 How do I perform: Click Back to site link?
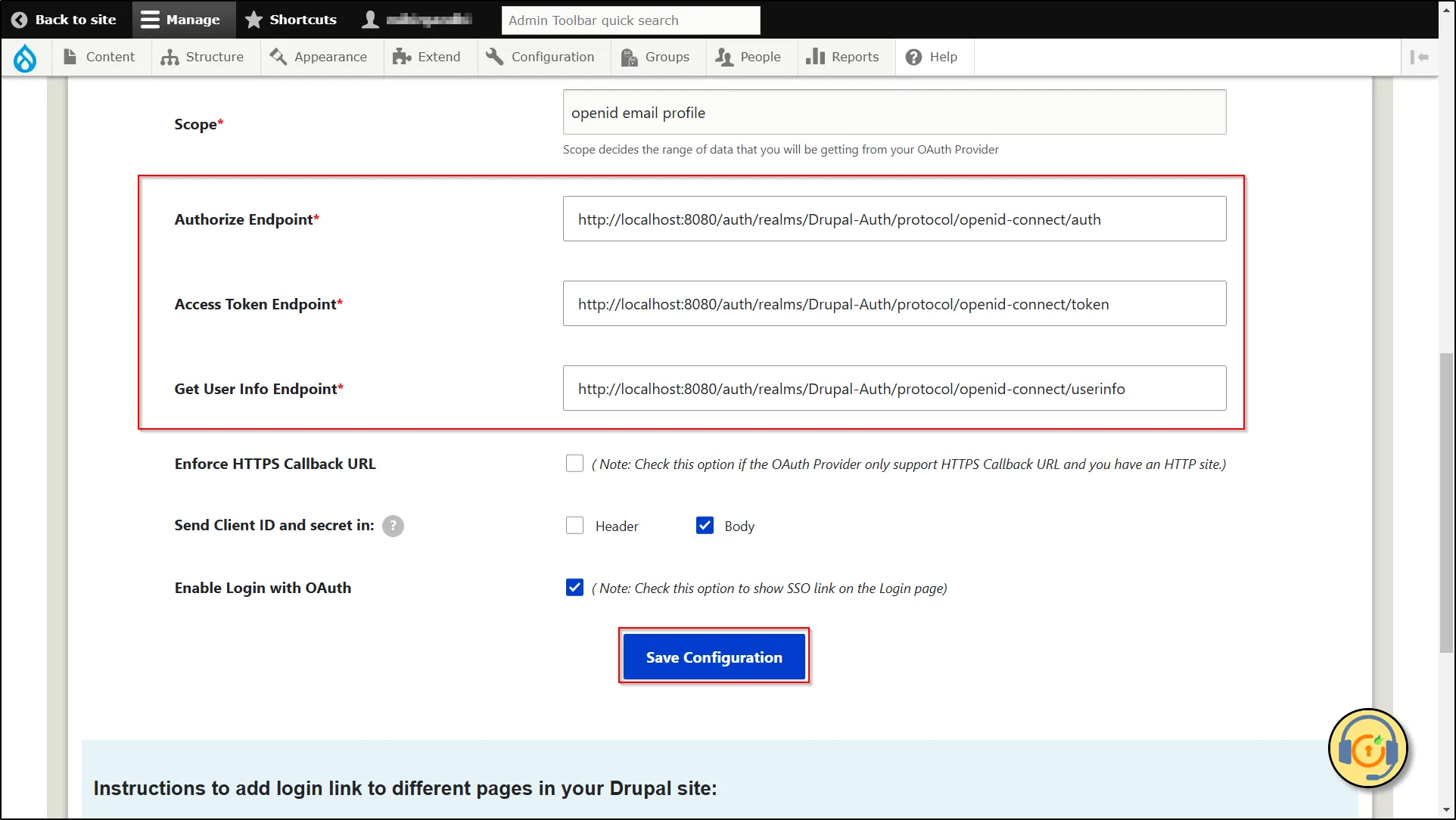pos(65,19)
